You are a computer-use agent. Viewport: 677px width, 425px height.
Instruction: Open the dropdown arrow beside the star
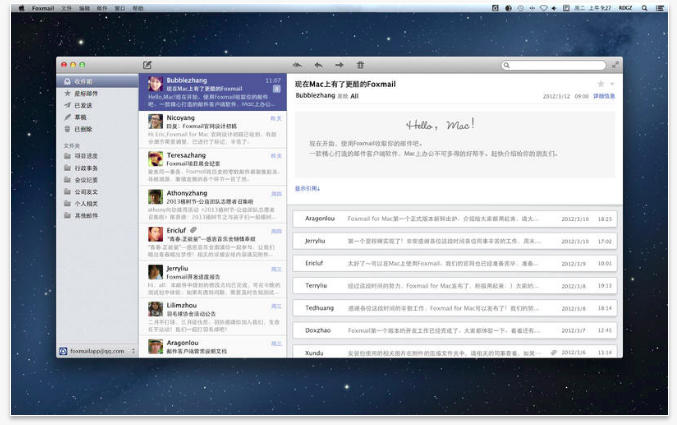[612, 84]
